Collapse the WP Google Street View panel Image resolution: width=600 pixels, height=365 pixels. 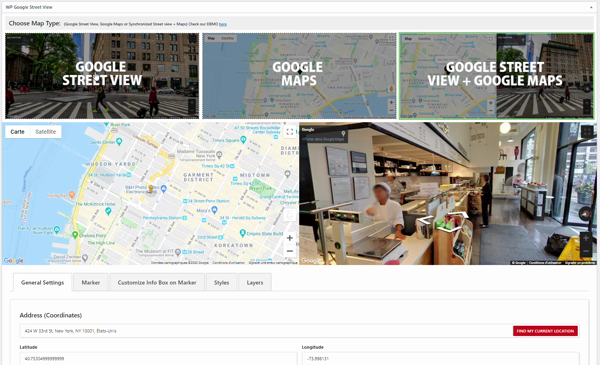tap(592, 7)
